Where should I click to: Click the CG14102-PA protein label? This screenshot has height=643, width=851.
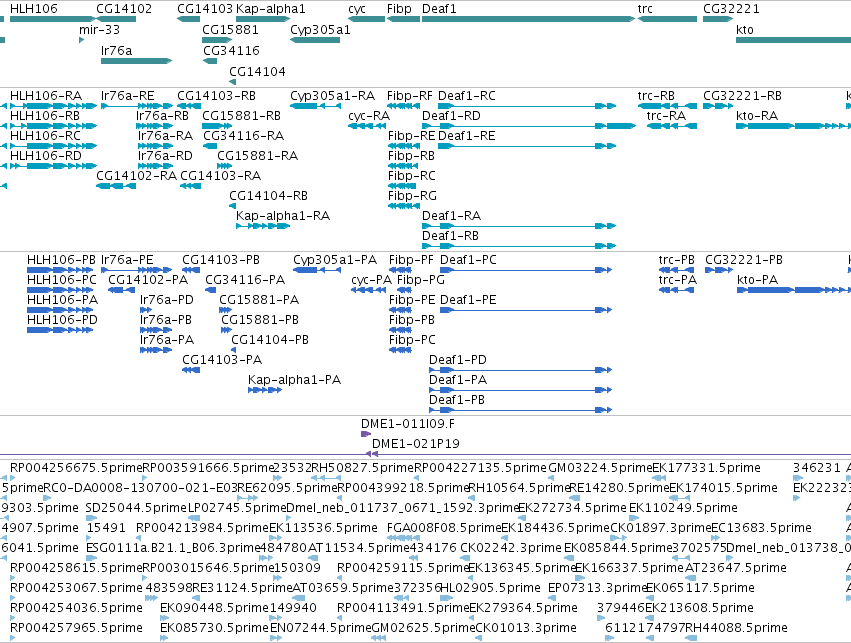tap(148, 280)
